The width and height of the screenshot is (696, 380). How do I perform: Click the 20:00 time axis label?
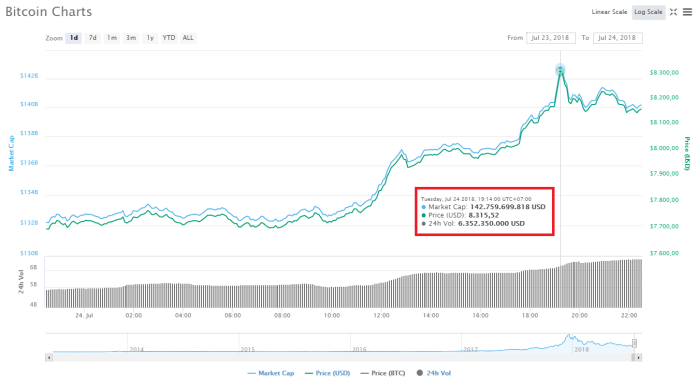(579, 315)
